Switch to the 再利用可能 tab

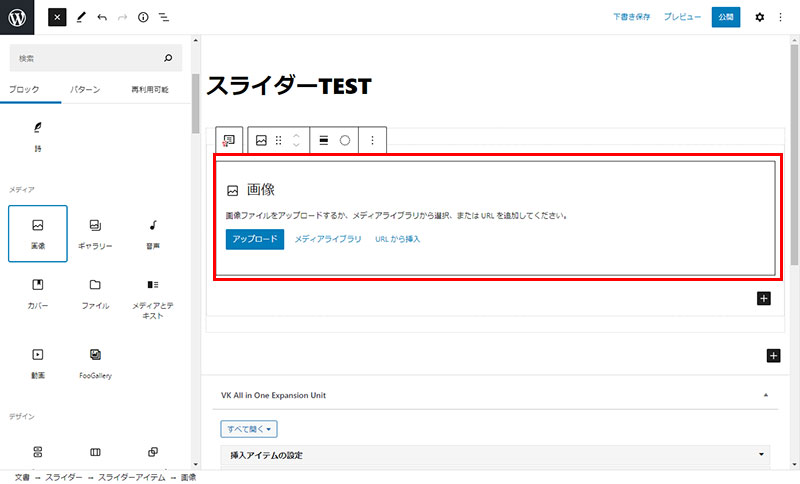click(151, 90)
